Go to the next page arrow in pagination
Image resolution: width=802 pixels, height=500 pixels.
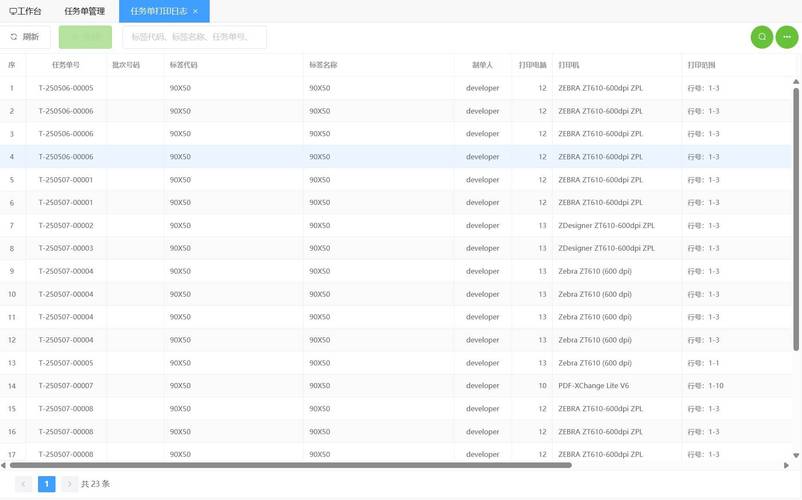[70, 484]
